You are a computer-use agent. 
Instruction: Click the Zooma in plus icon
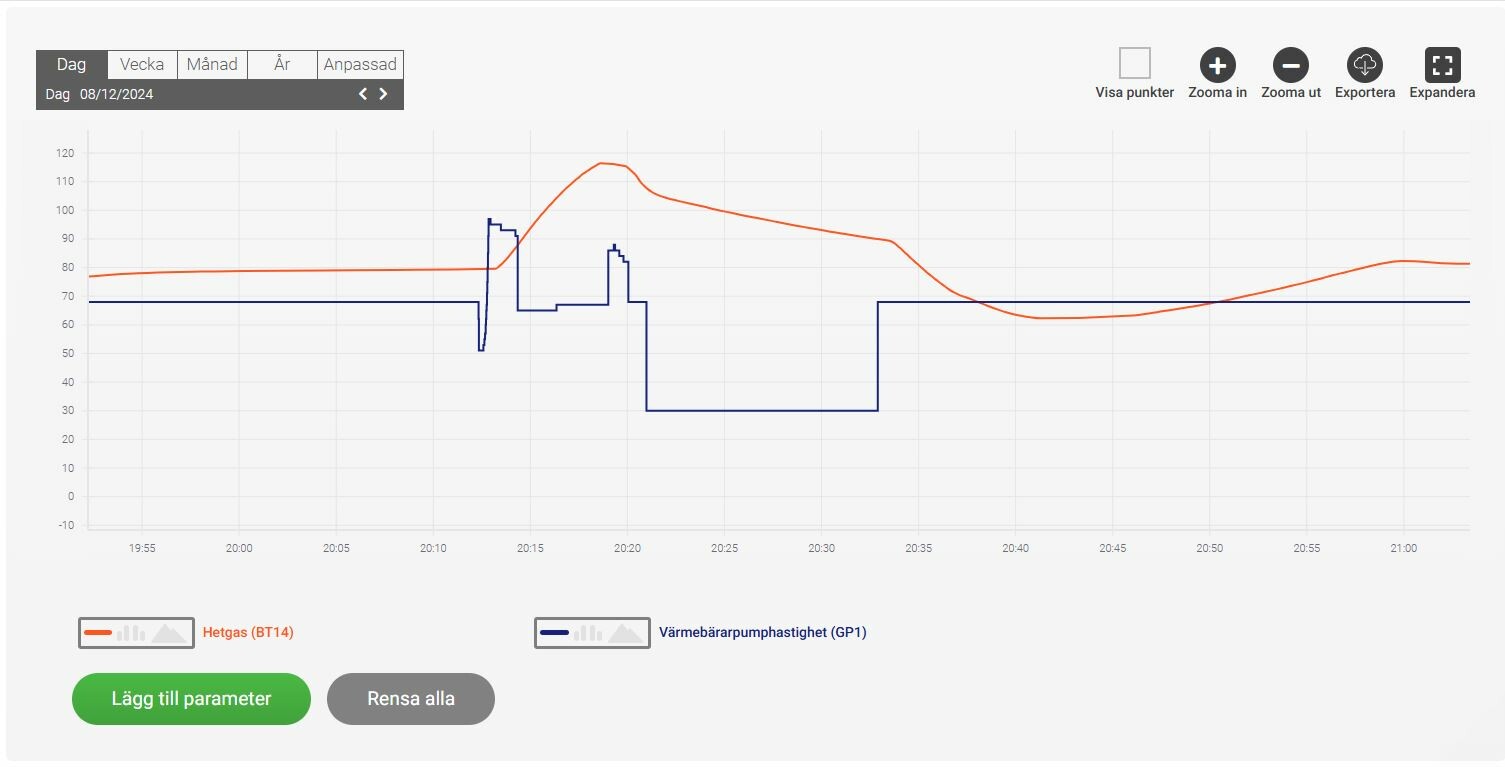(x=1217, y=66)
